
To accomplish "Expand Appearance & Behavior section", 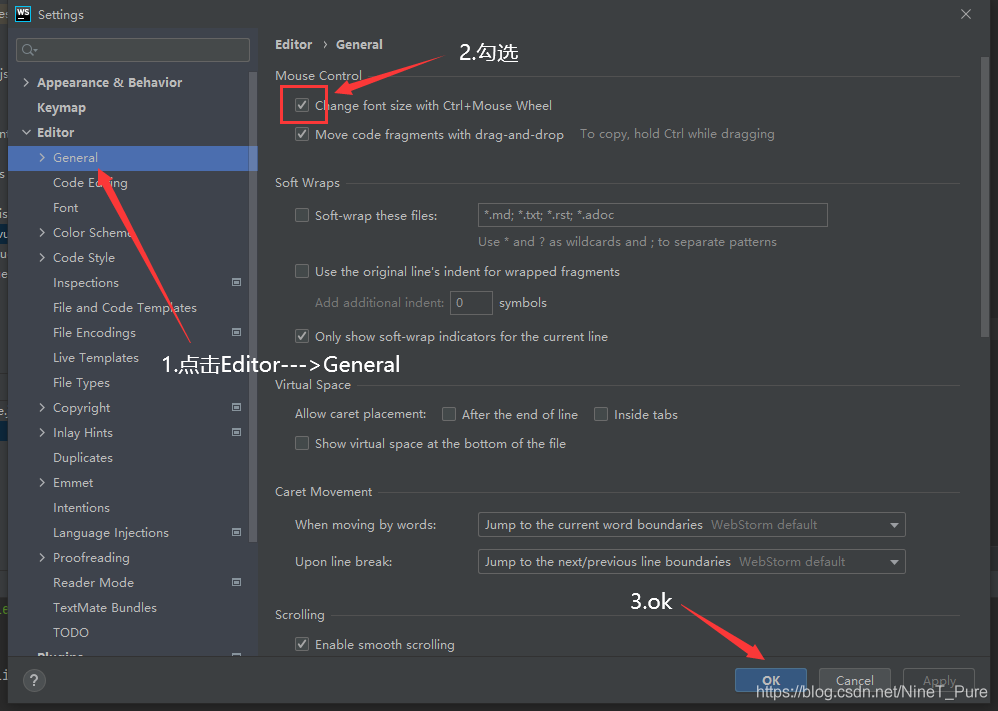I will coord(26,82).
